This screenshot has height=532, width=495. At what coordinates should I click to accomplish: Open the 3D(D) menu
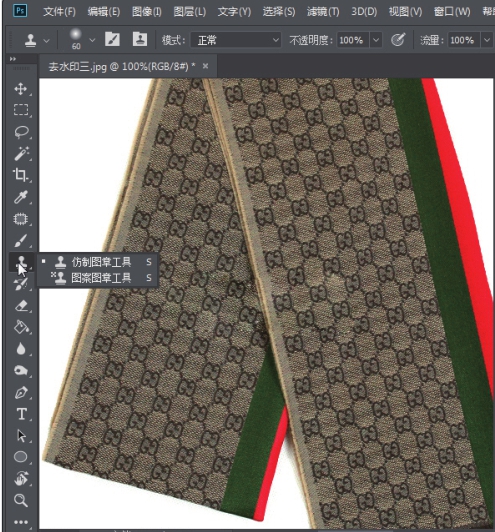[x=364, y=12]
